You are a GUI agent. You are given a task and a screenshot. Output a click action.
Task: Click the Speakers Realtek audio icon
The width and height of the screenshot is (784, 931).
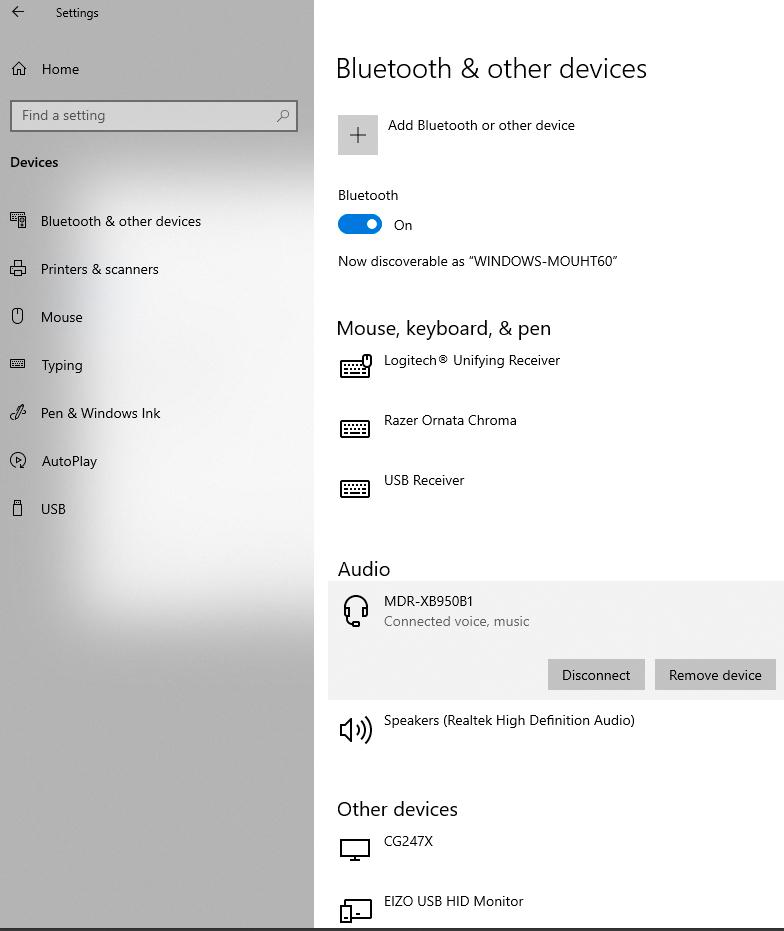355,730
